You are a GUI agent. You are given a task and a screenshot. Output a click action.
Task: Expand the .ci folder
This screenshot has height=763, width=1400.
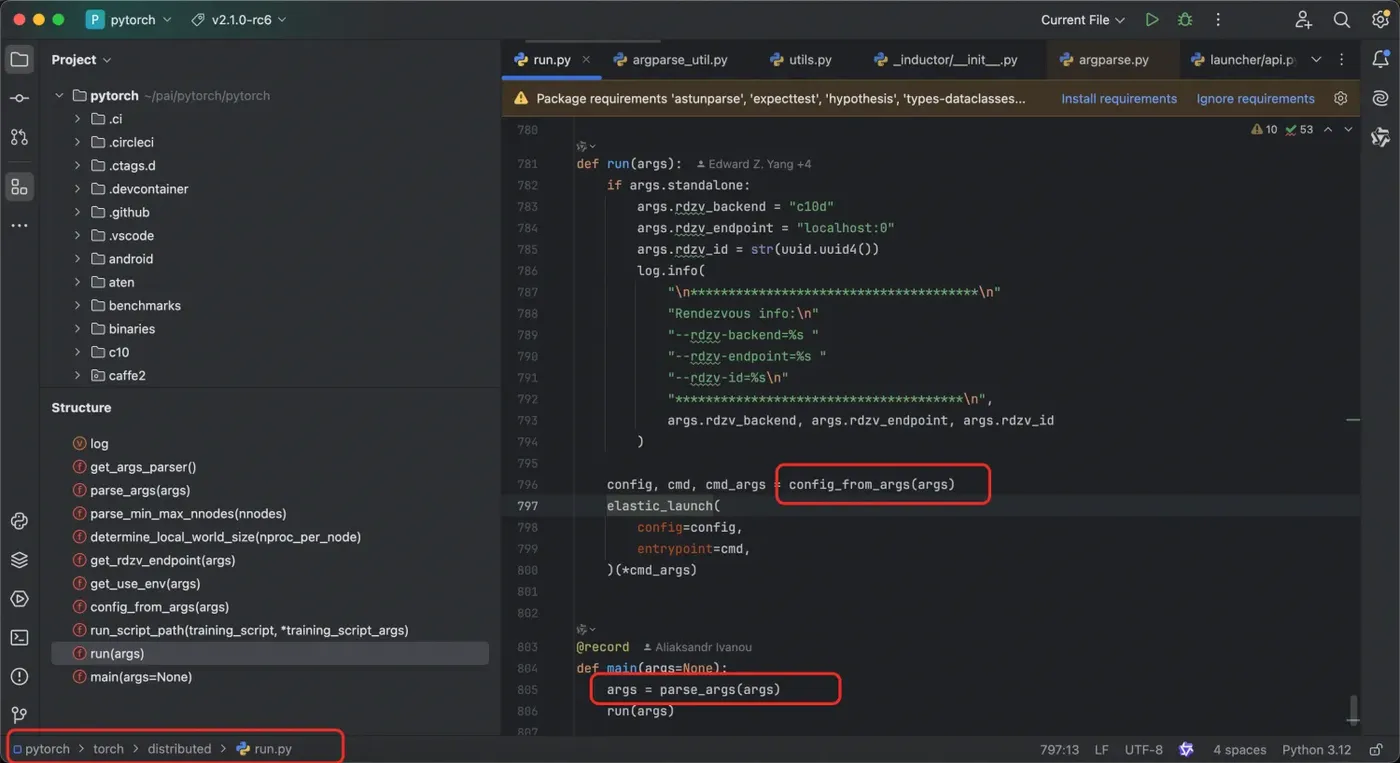click(x=77, y=119)
